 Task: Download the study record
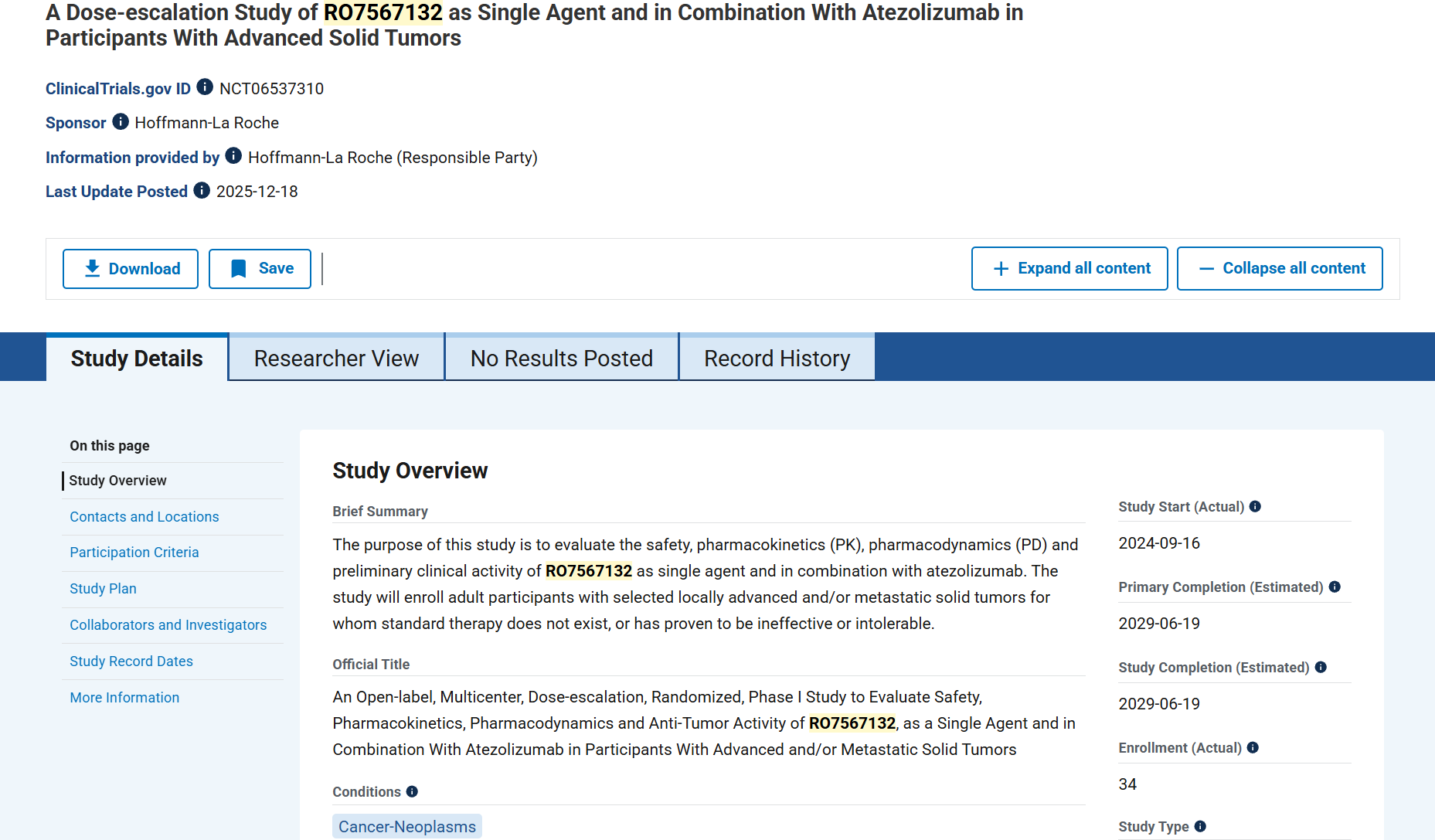pos(131,269)
